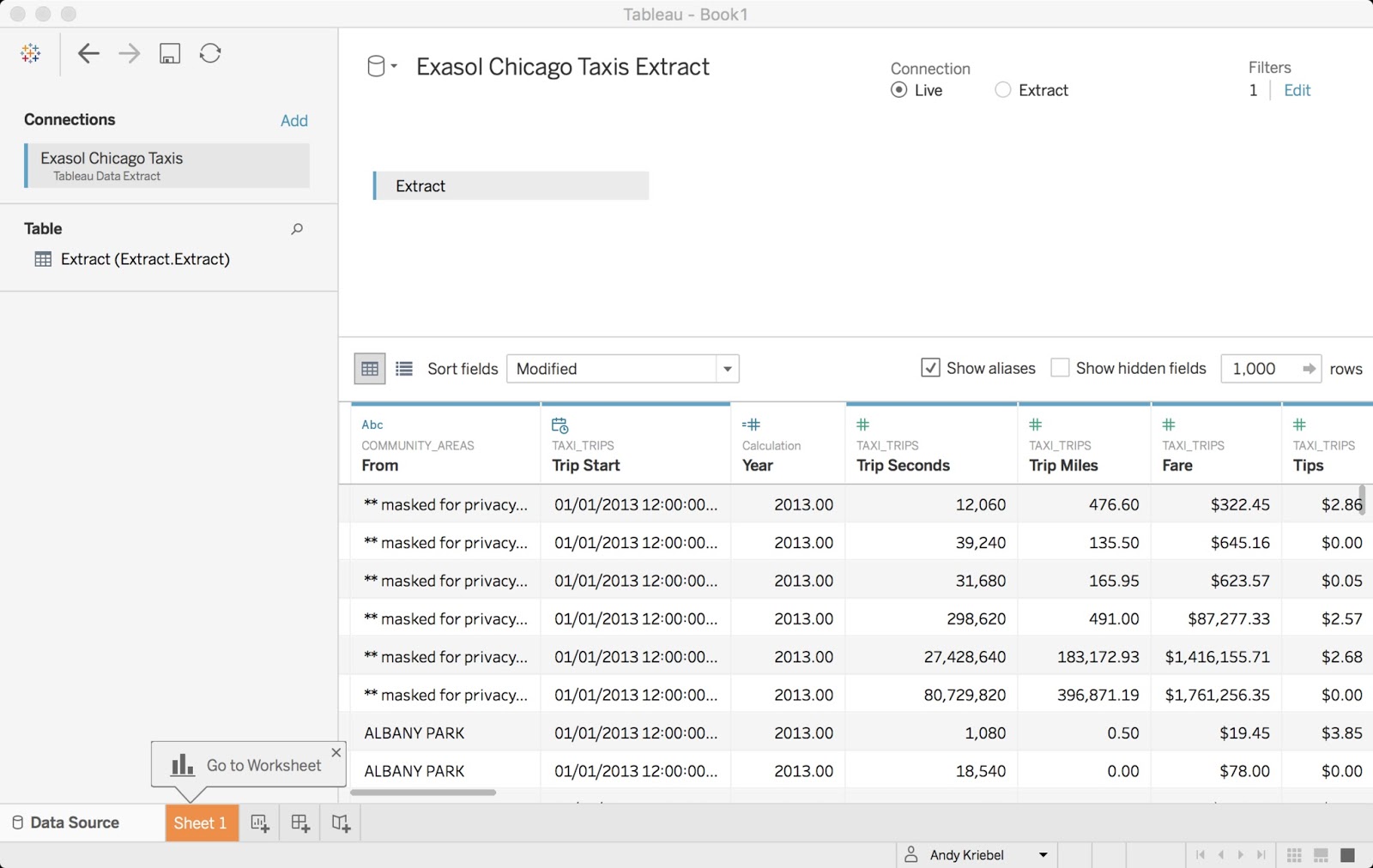
Task: Click the $1,416,155.71 fare cell
Action: pyautogui.click(x=1218, y=657)
